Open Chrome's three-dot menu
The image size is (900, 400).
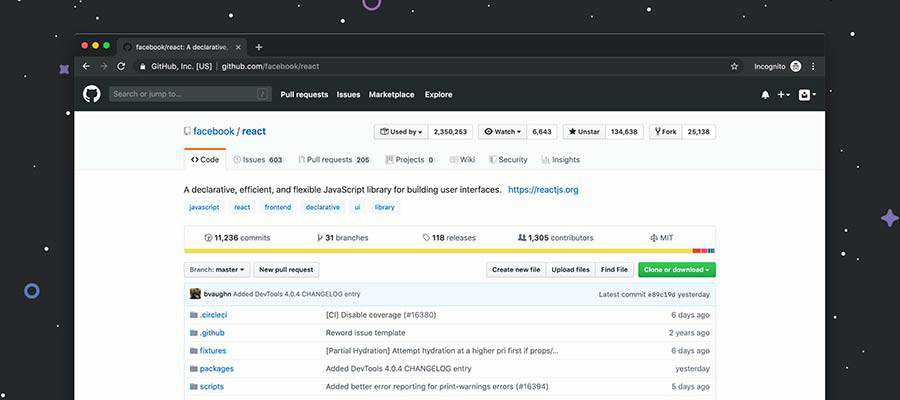[813, 66]
